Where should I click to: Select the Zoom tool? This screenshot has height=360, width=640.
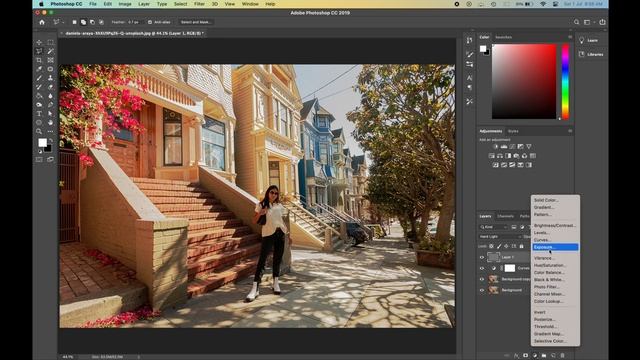[x=39, y=131]
